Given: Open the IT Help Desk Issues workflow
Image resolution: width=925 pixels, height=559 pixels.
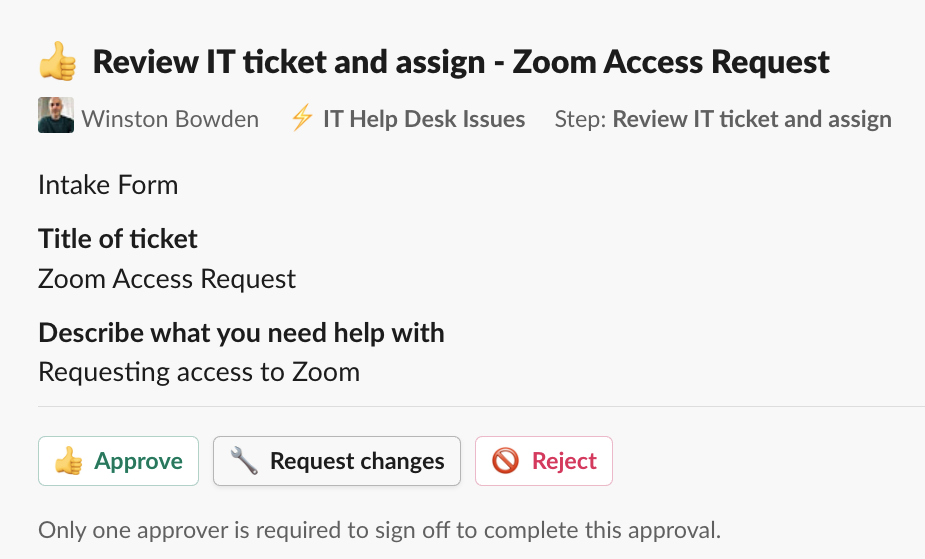Looking at the screenshot, I should (423, 119).
